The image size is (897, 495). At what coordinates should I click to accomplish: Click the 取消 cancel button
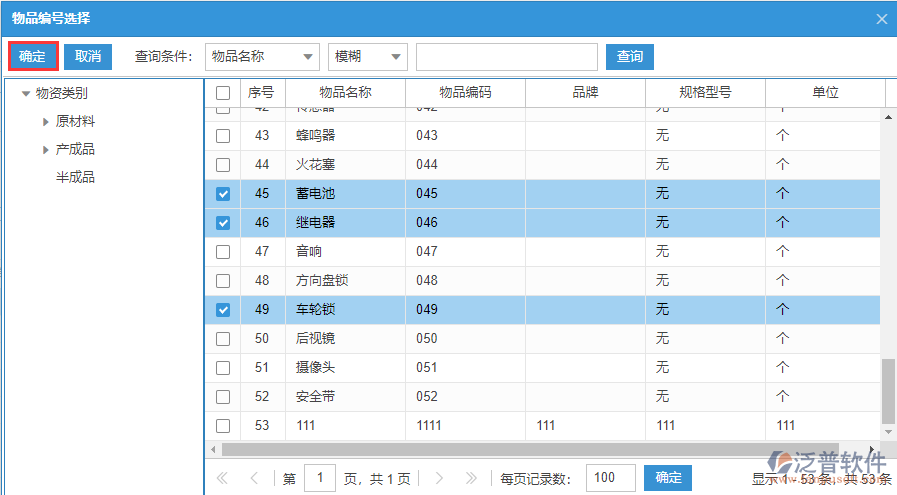[88, 57]
